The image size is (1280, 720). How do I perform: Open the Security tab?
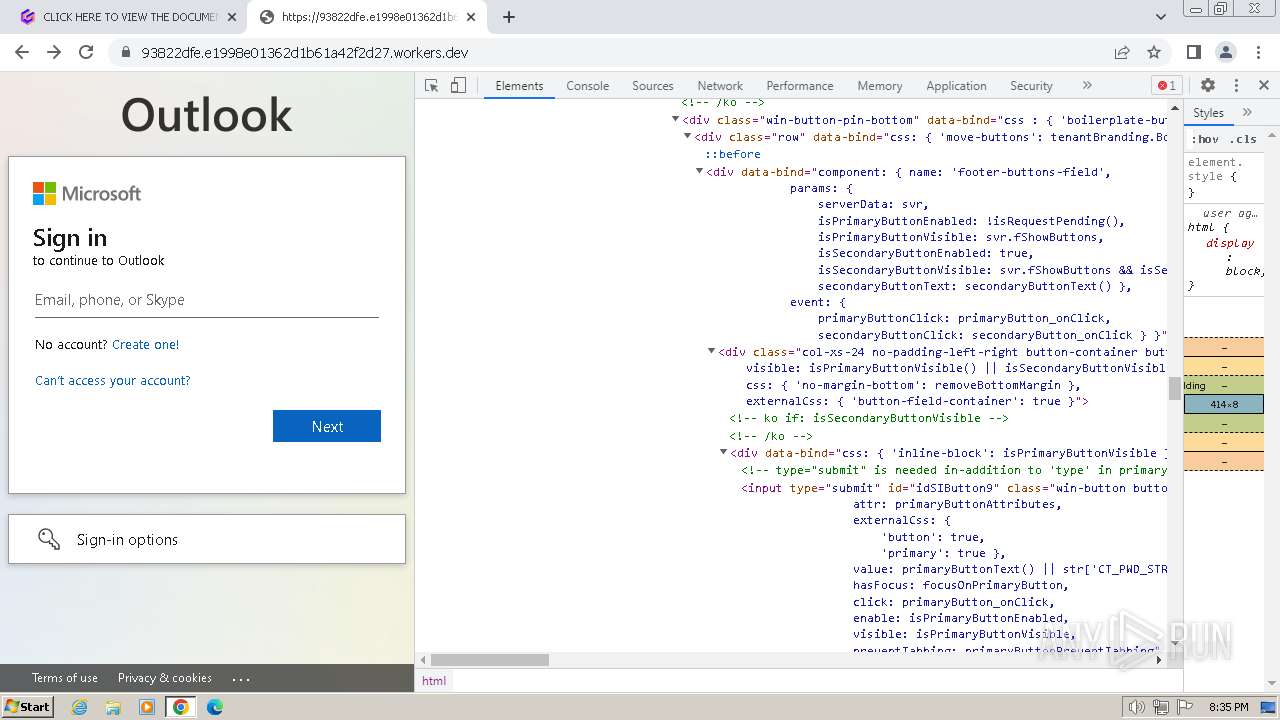coord(1031,86)
